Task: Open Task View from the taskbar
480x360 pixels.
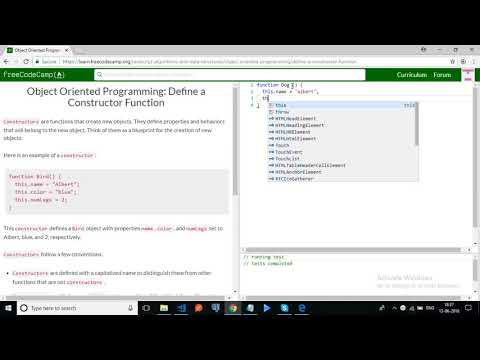Action: coord(146,308)
